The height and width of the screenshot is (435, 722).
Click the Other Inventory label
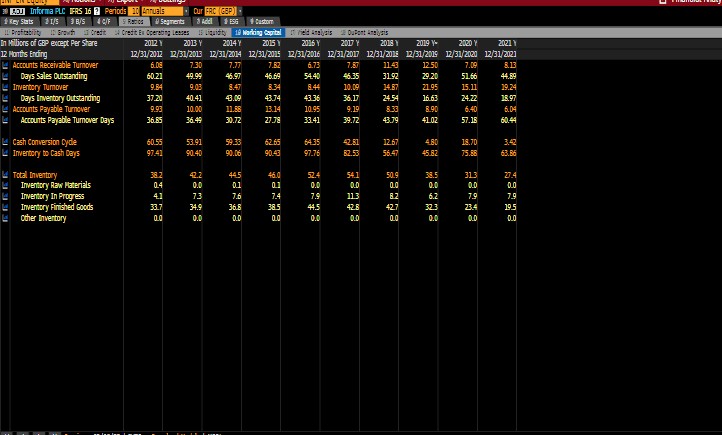(43, 219)
